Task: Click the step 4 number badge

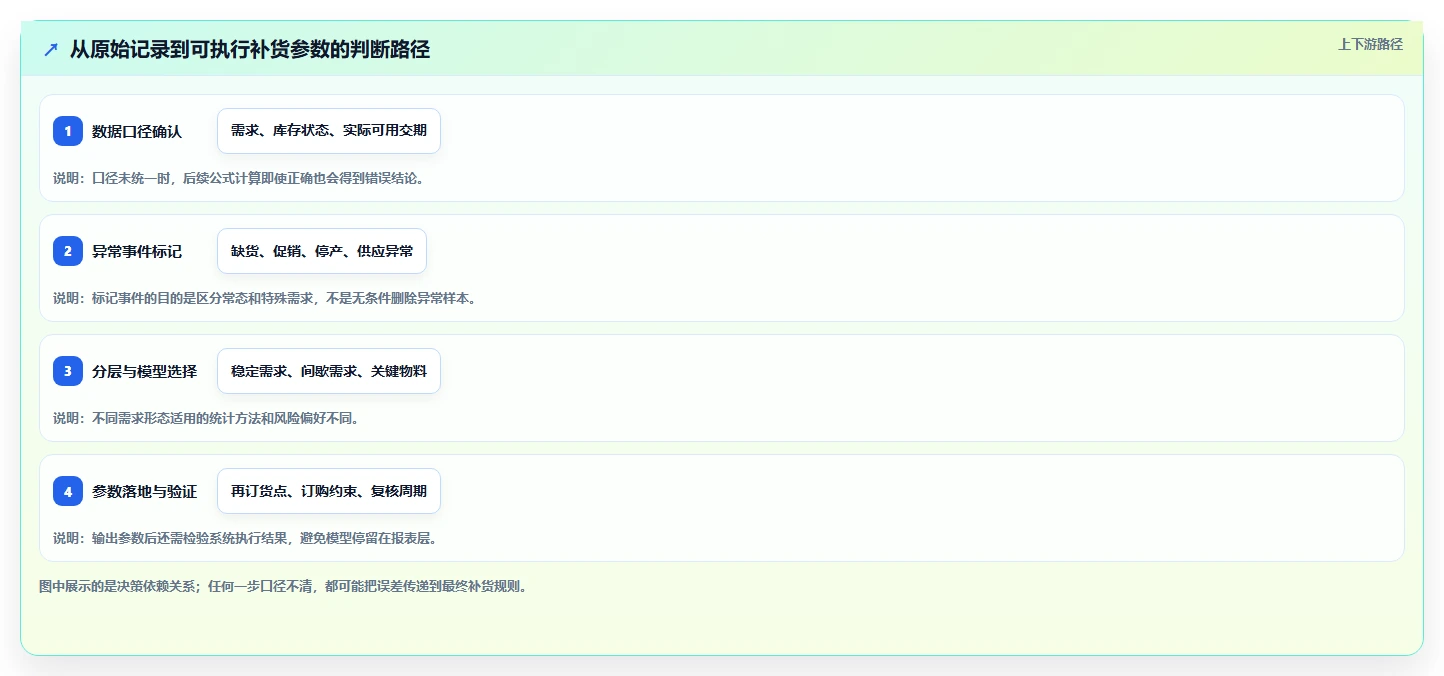Action: 68,491
